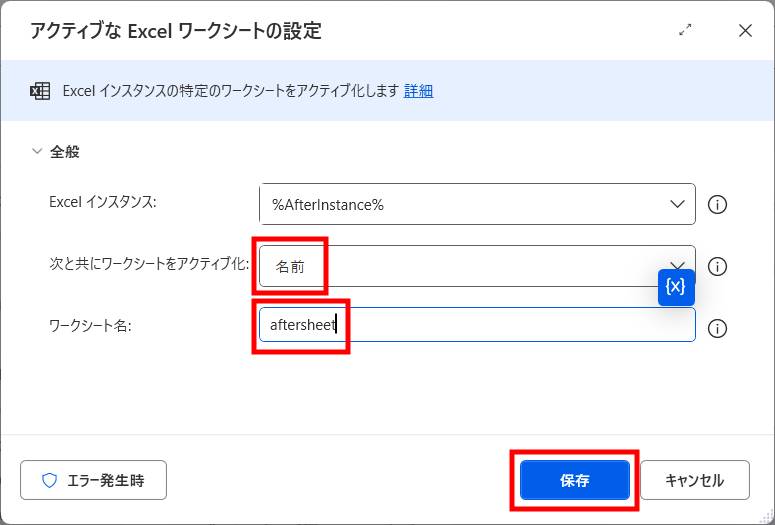Click the ワークシート名 input field
This screenshot has width=775, height=525.
477,325
